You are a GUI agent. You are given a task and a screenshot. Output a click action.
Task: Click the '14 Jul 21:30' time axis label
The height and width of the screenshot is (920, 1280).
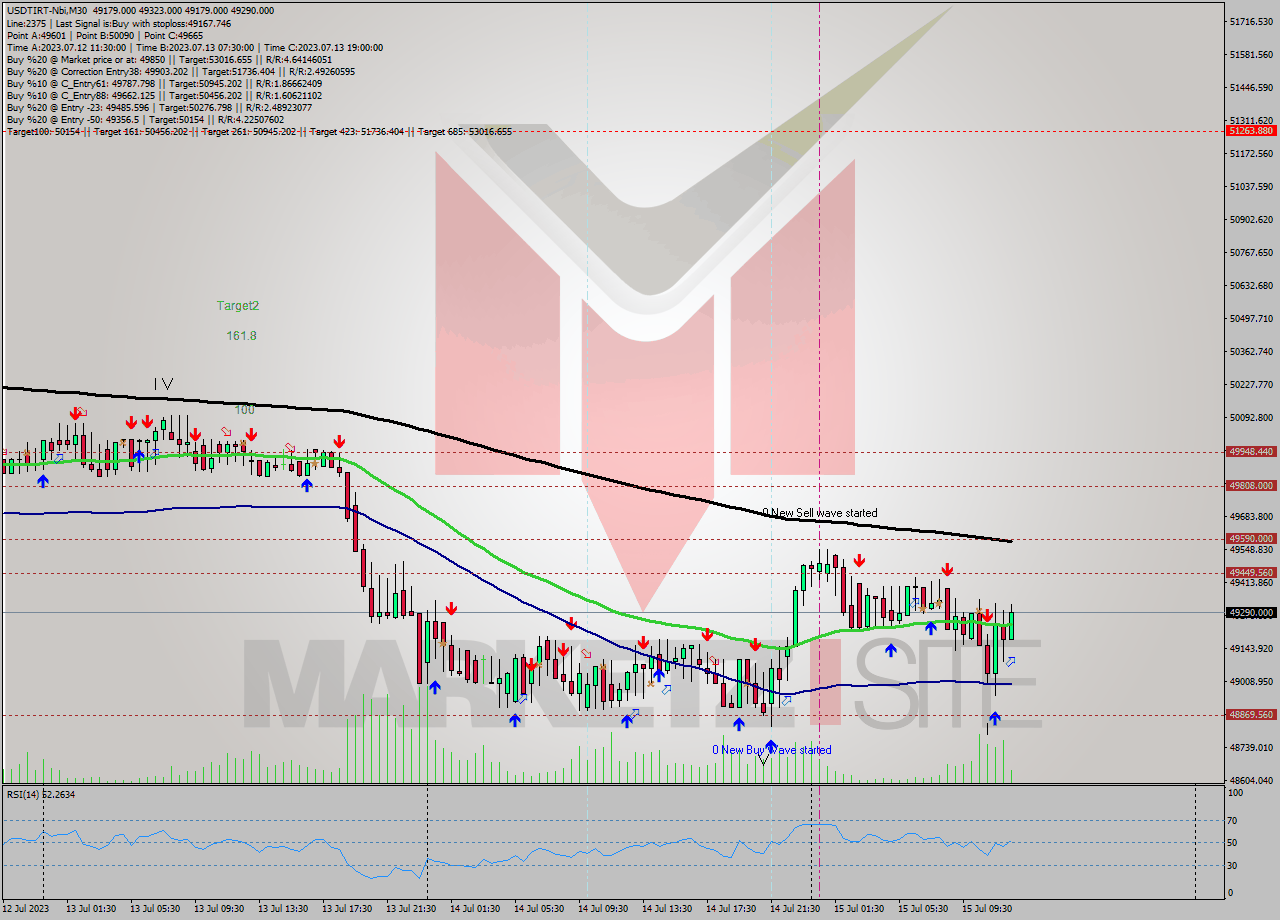click(795, 908)
